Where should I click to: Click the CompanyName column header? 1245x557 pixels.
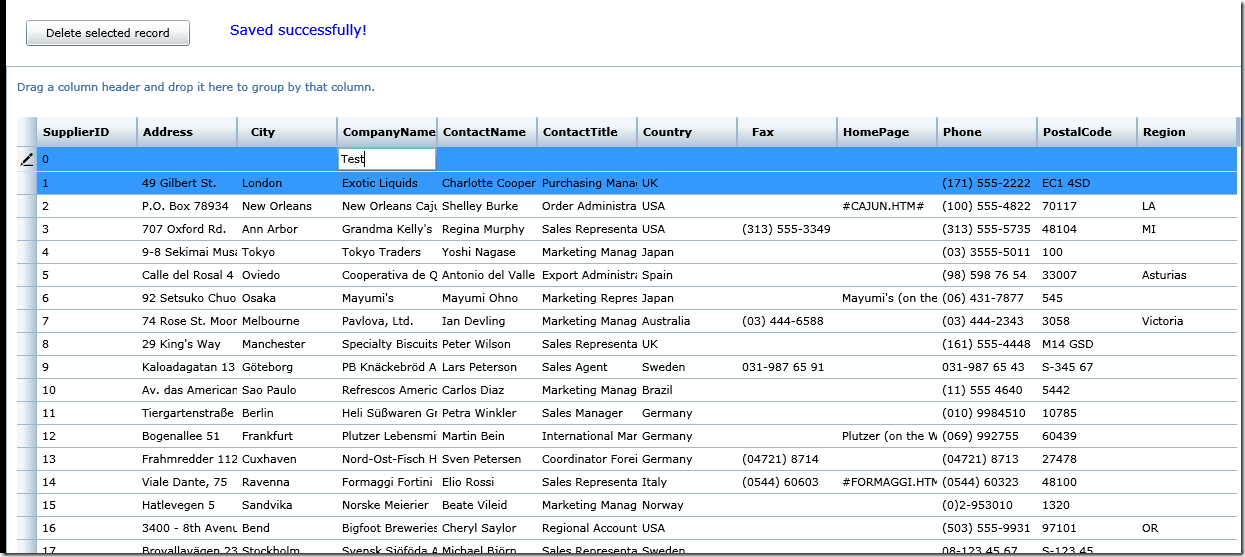tap(387, 132)
